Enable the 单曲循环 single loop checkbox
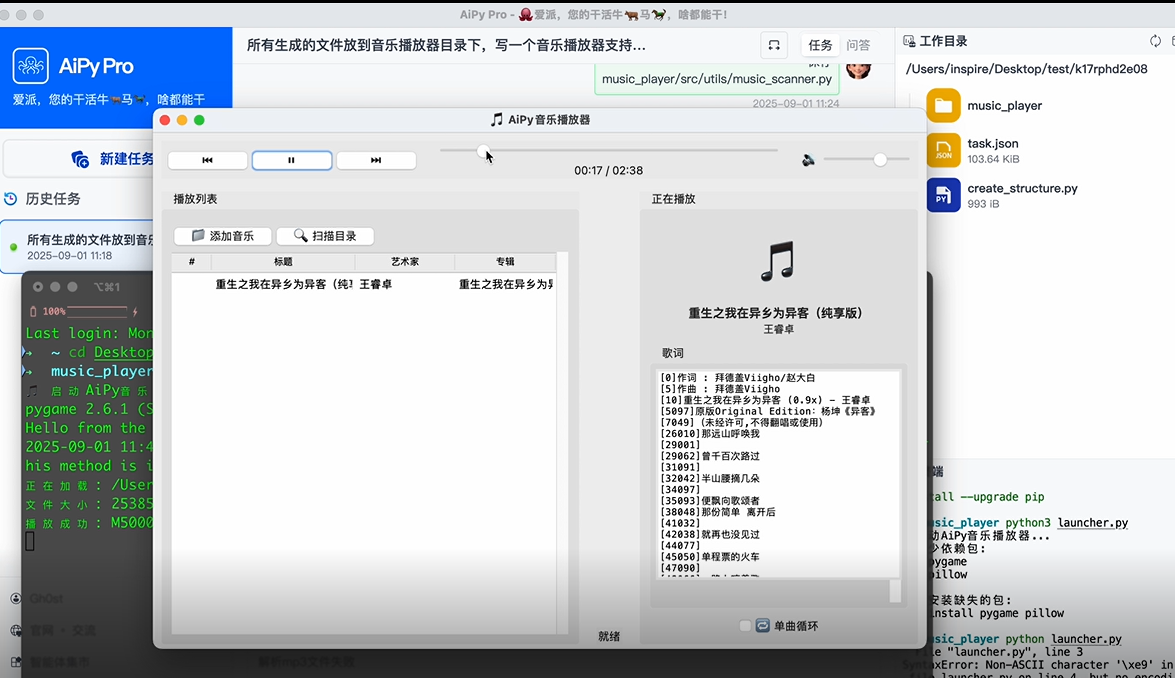Image resolution: width=1175 pixels, height=678 pixels. click(745, 626)
